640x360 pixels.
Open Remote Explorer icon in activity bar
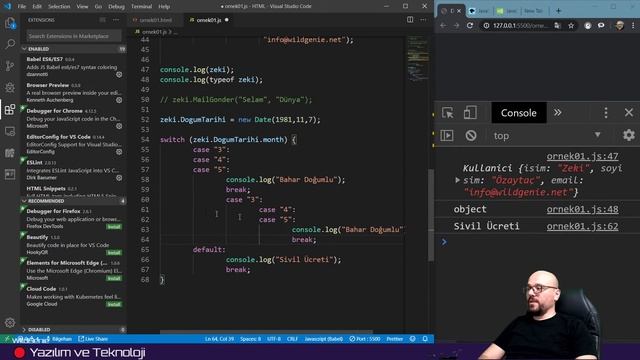coord(10,131)
